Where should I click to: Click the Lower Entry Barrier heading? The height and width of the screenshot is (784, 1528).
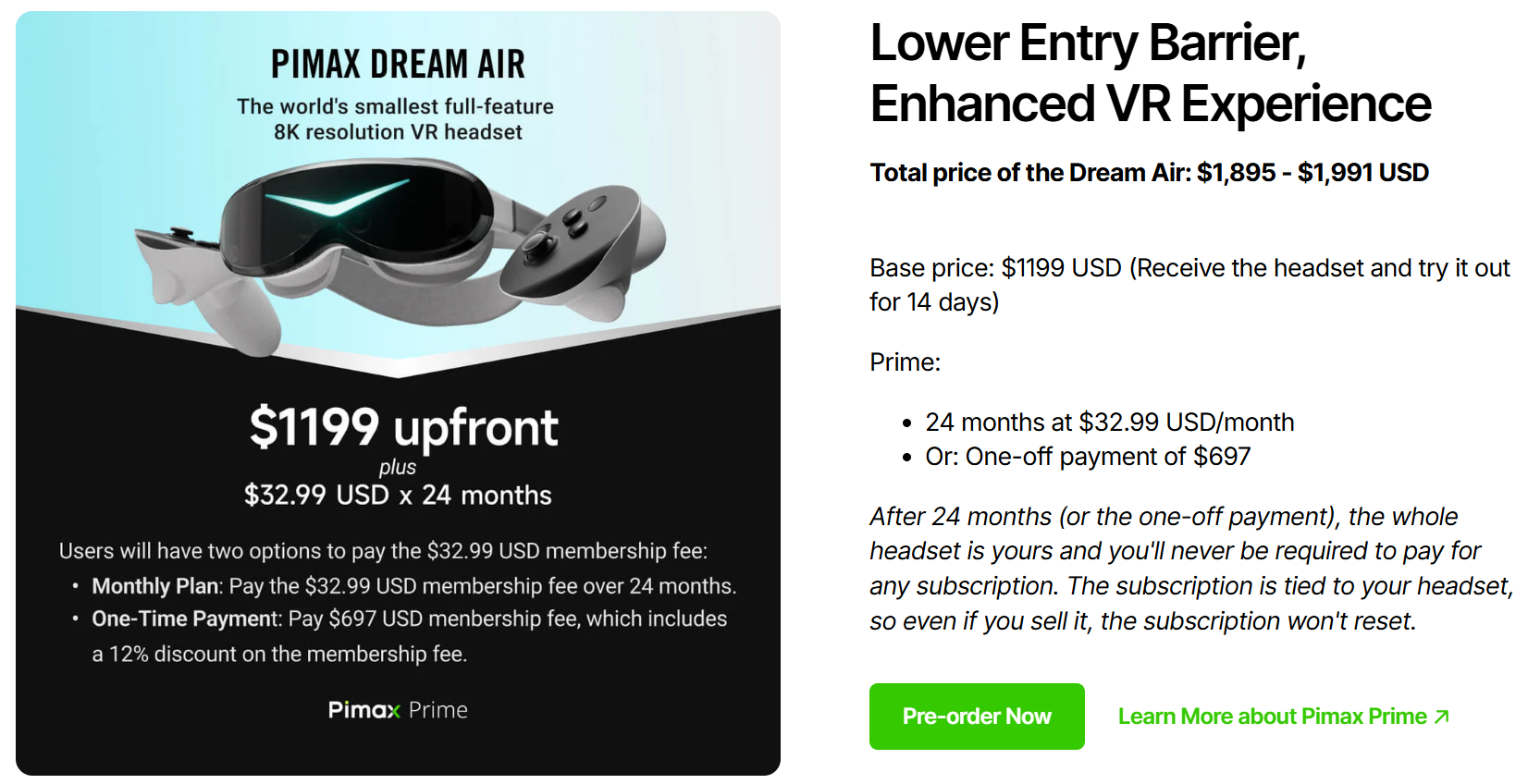[1150, 73]
